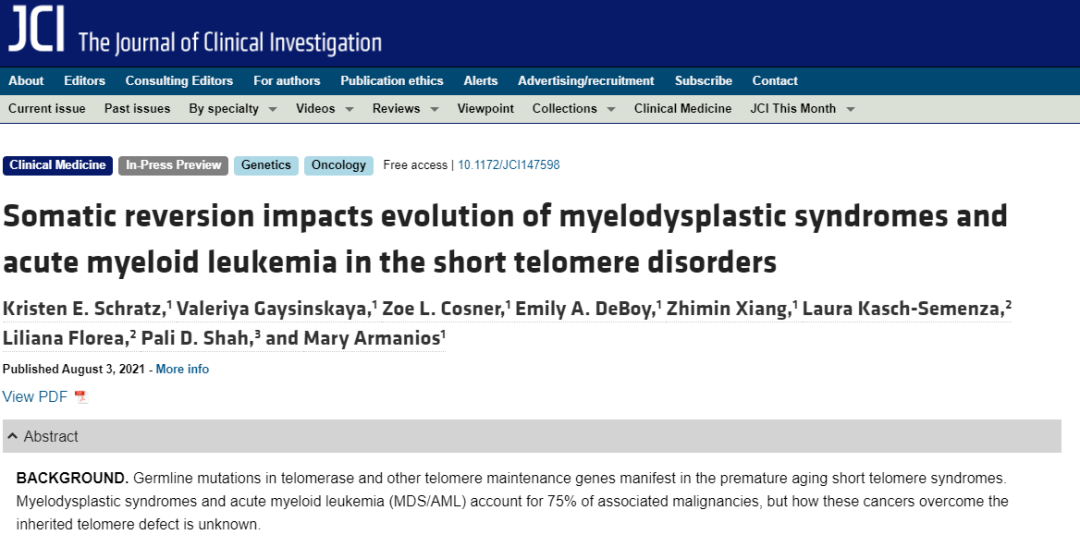Select the Oncology tag
This screenshot has height=547, width=1080.
tap(338, 165)
